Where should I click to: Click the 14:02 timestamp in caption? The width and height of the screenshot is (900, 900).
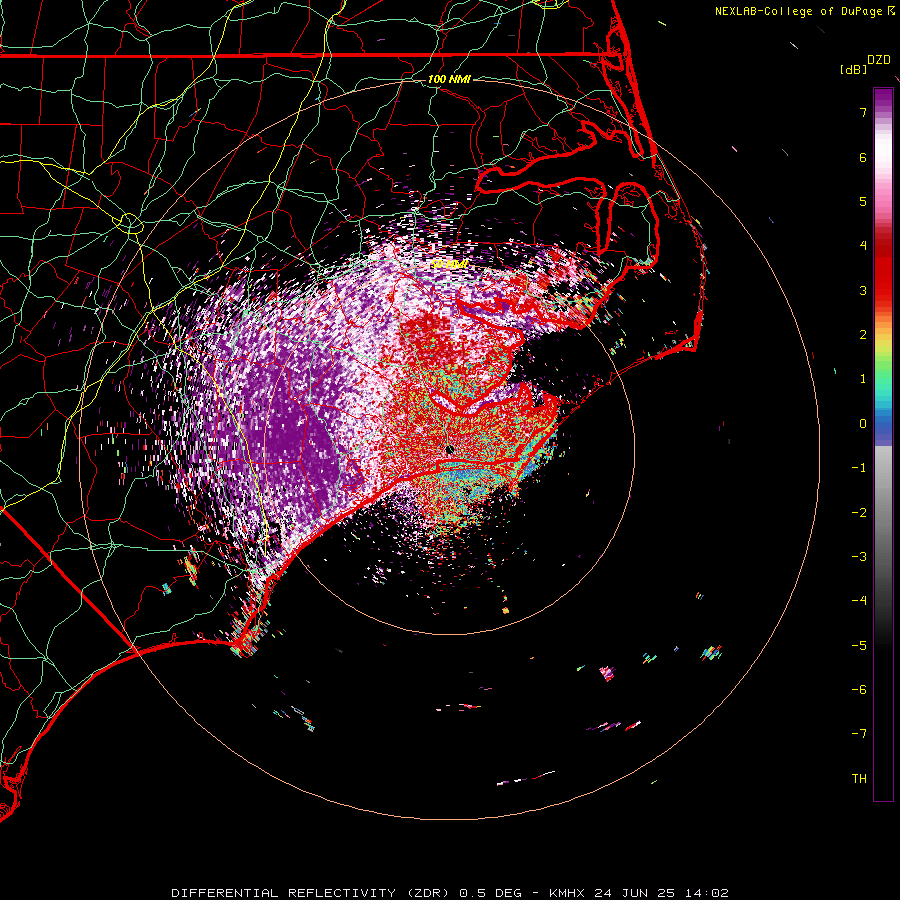click(706, 893)
